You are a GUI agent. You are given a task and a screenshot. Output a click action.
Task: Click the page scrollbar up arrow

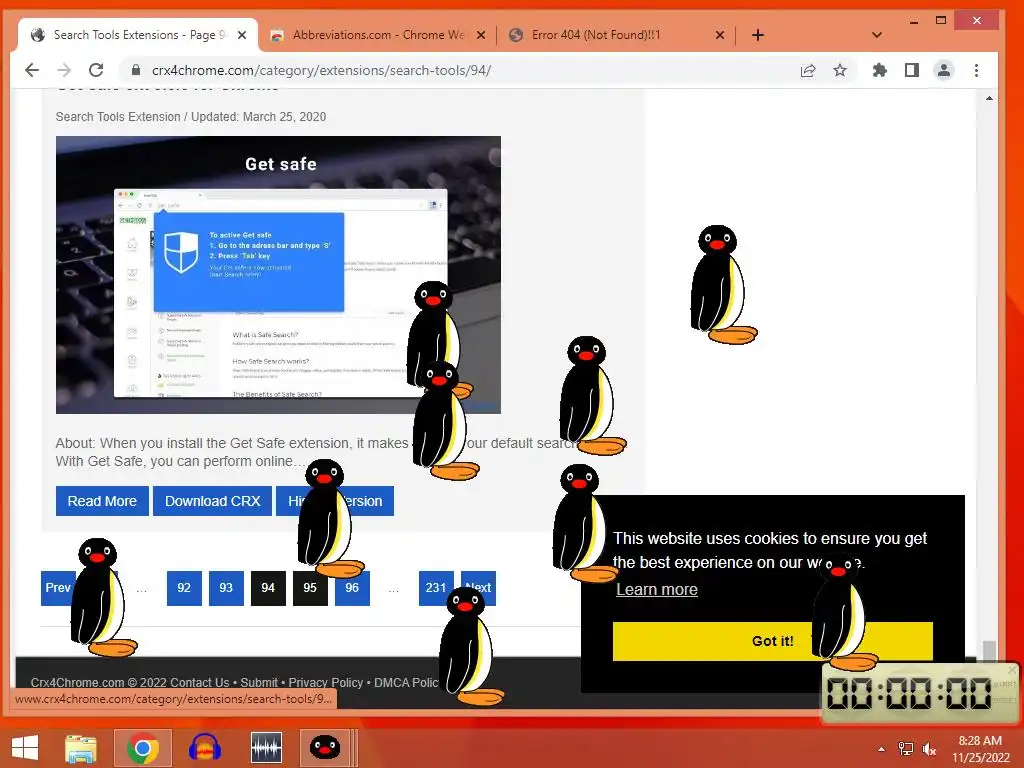tap(989, 99)
